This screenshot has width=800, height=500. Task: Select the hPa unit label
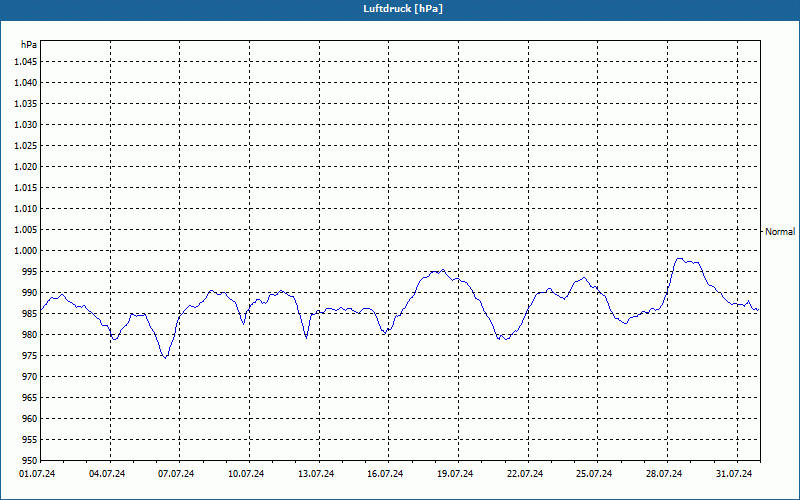[x=29, y=45]
